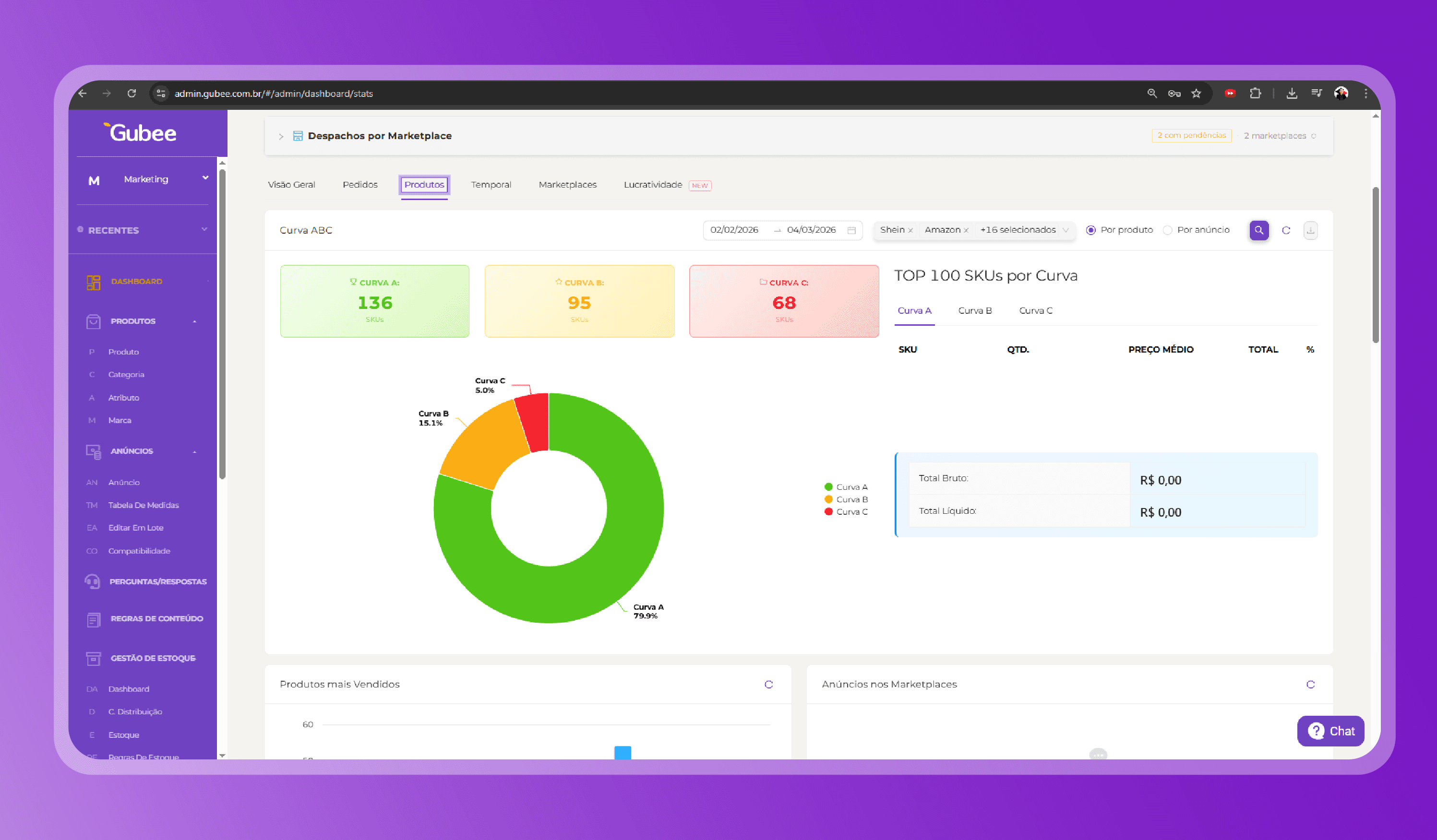This screenshot has height=840, width=1437.
Task: Switch to the Lucratividade tab
Action: click(x=652, y=185)
